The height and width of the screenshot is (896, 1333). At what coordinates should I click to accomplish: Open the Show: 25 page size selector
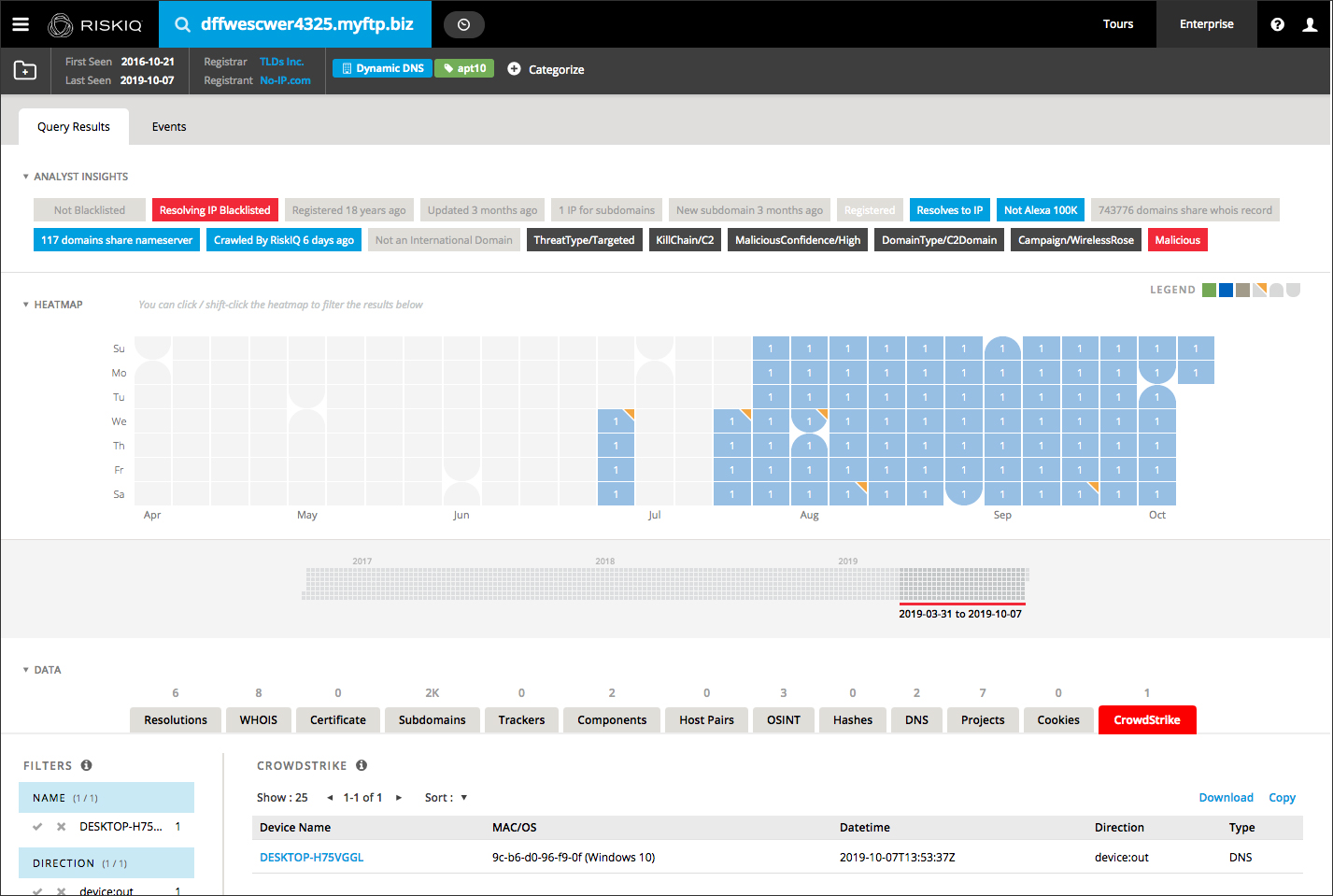(x=282, y=798)
